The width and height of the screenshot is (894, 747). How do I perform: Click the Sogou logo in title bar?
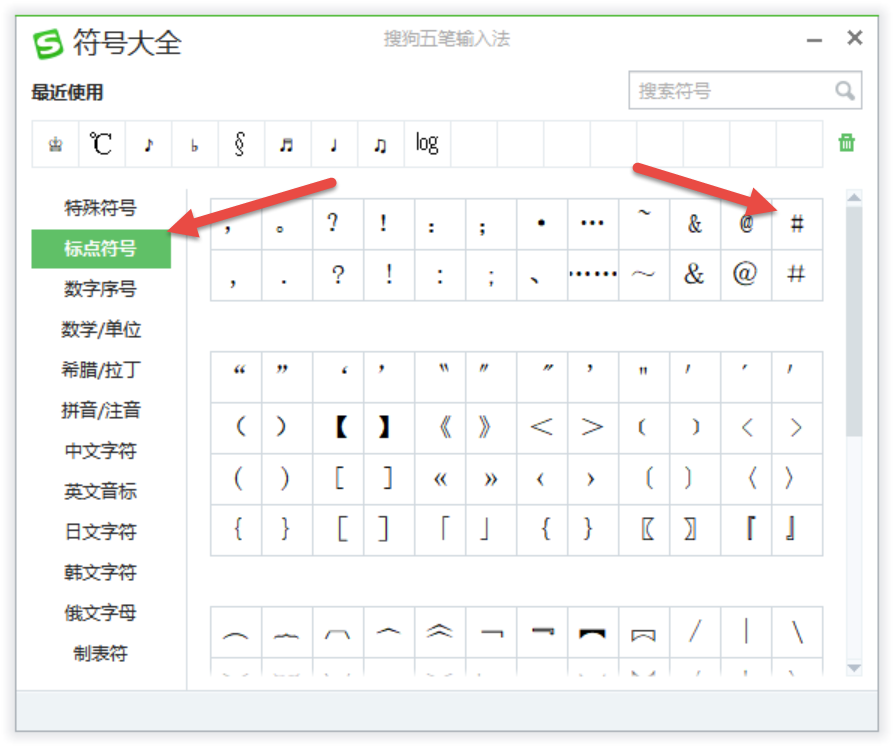[48, 43]
